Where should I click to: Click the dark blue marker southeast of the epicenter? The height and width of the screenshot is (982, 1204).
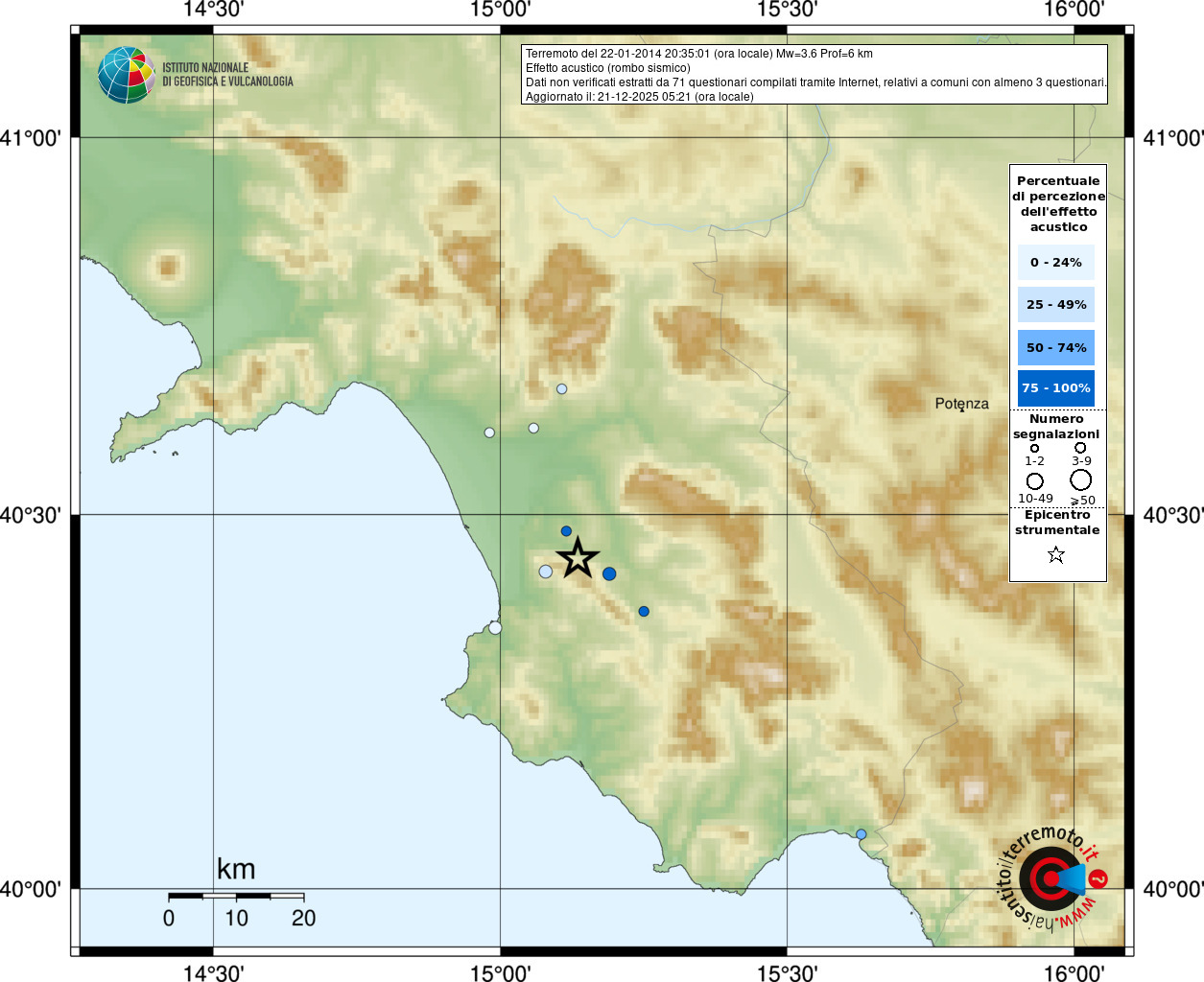[x=644, y=611]
